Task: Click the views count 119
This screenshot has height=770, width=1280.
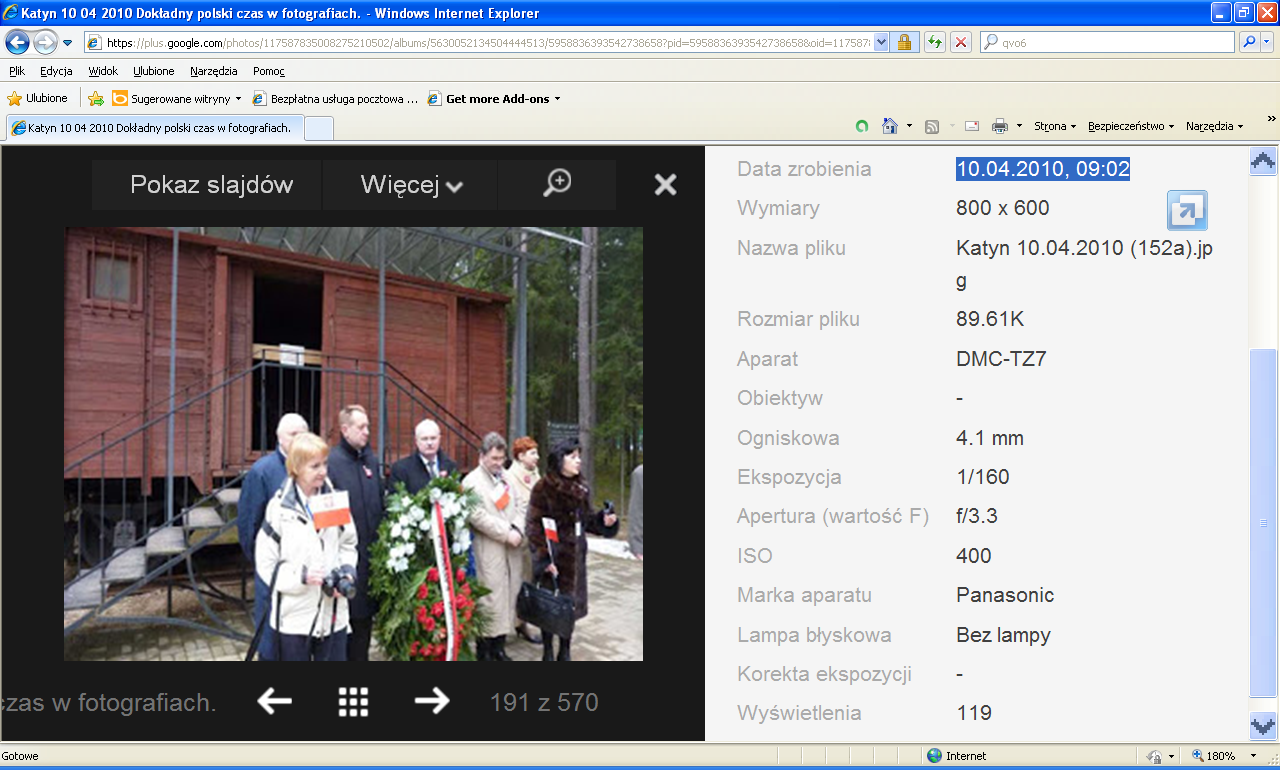Action: [x=974, y=713]
